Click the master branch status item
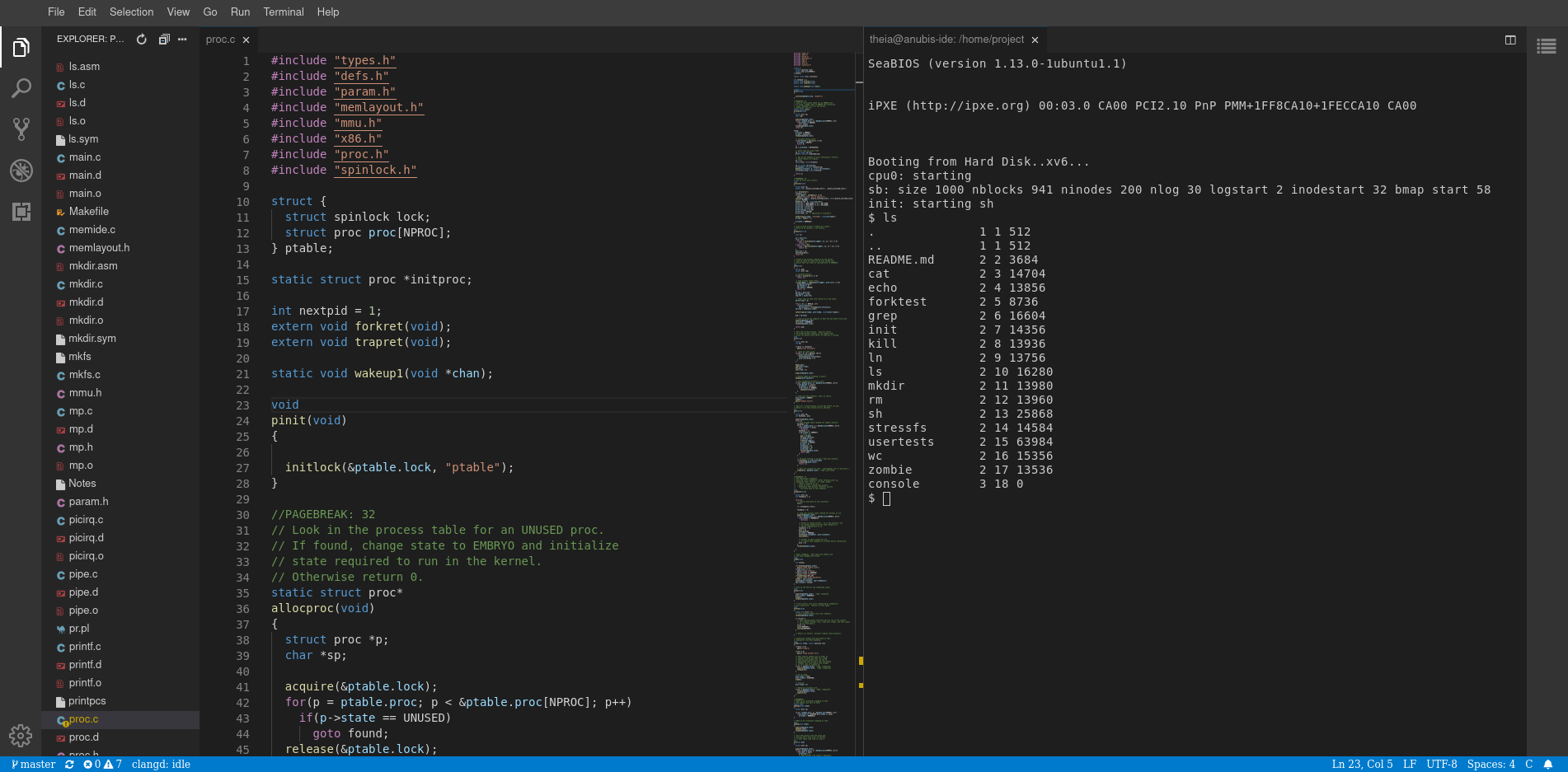Screen dimensions: 1568x772 [34, 764]
